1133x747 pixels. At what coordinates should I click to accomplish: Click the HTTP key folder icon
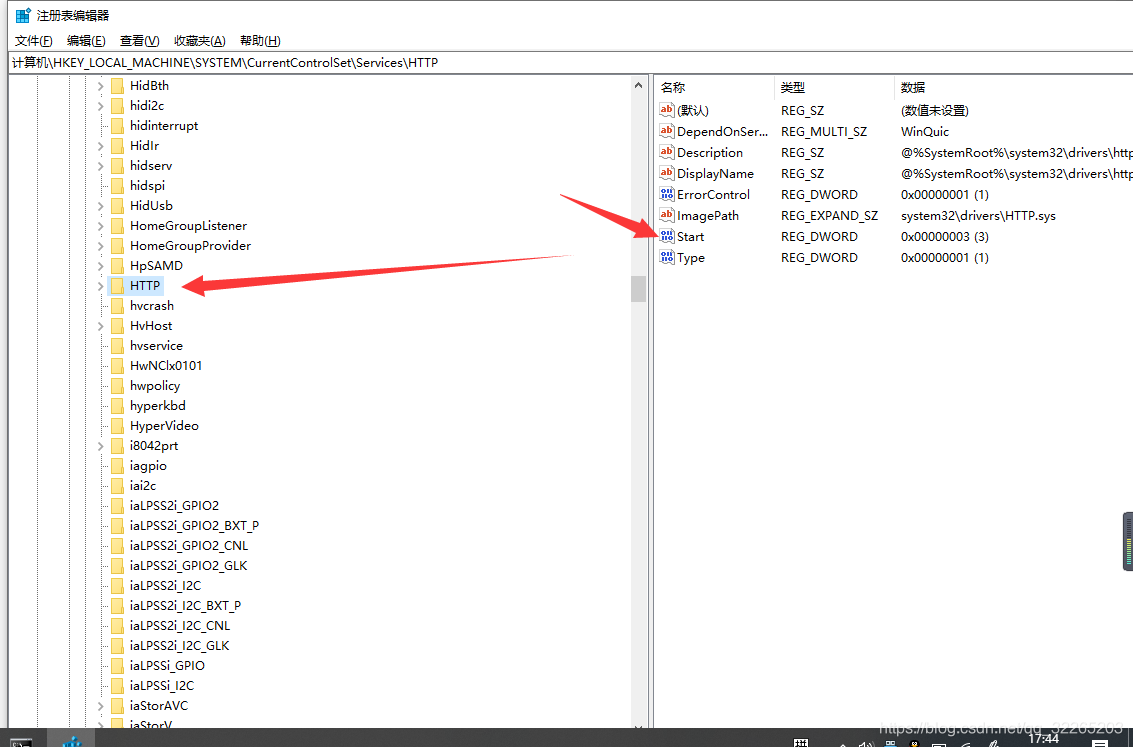click(x=117, y=285)
